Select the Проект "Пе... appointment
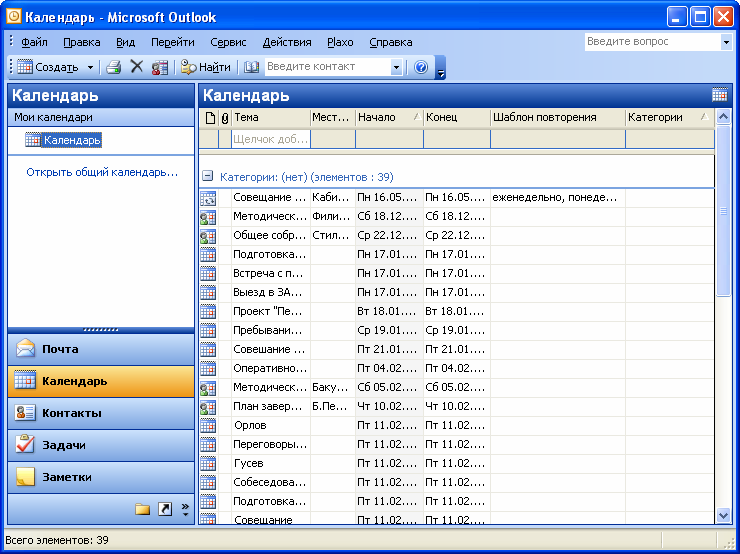The width and height of the screenshot is (740, 554). [x=456, y=311]
